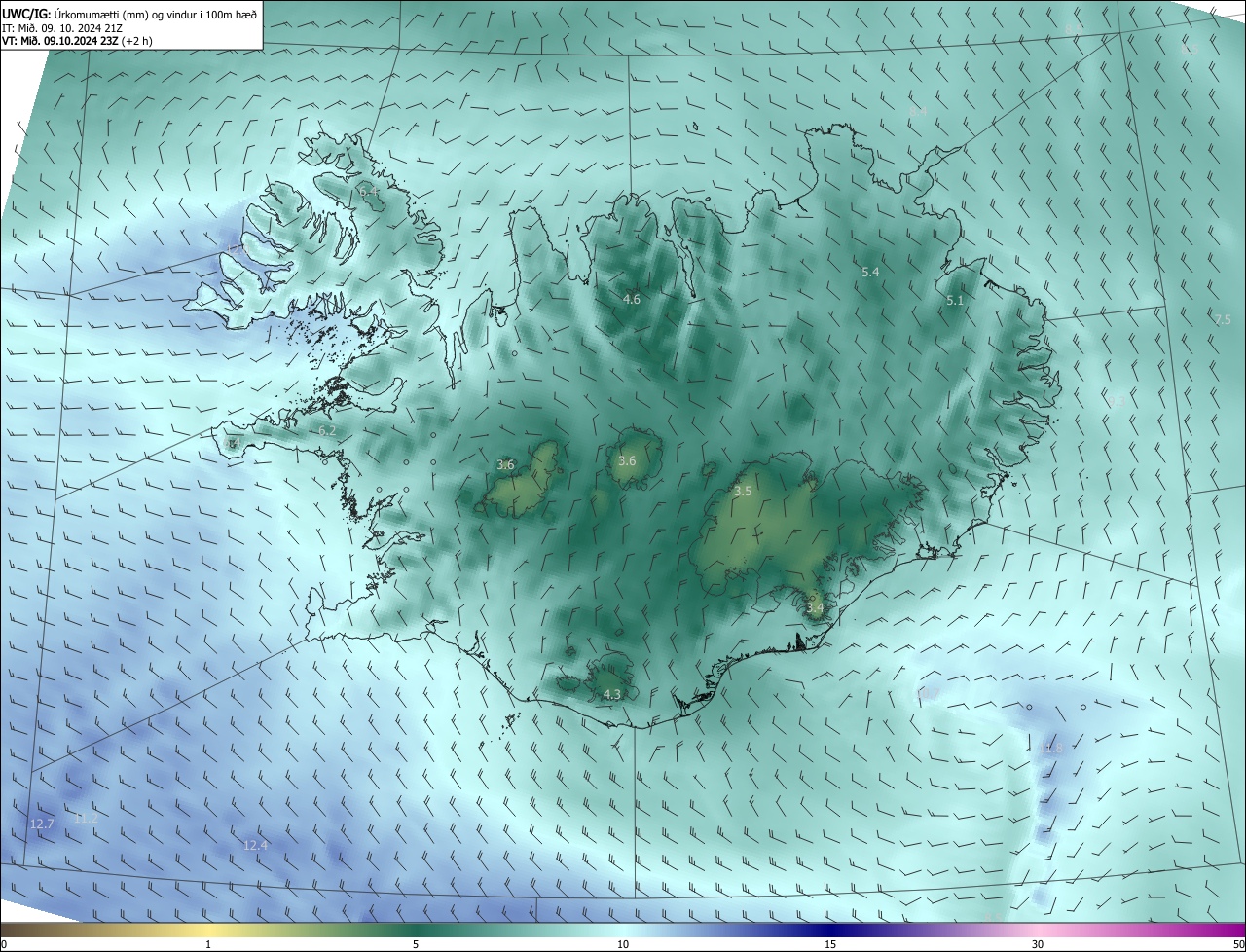Click the color scale tick label 15
Viewport: 1246px width, 952px height.
(830, 944)
